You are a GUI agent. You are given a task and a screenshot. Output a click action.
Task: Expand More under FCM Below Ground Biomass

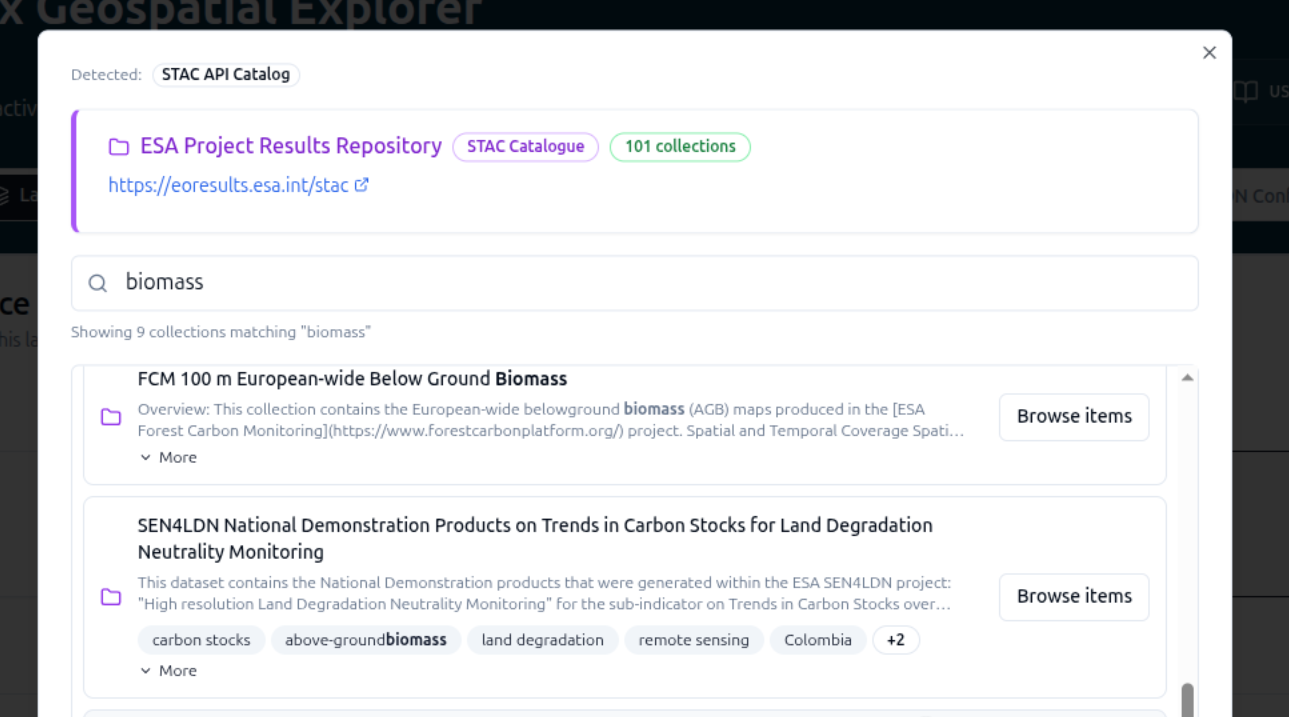tap(168, 457)
